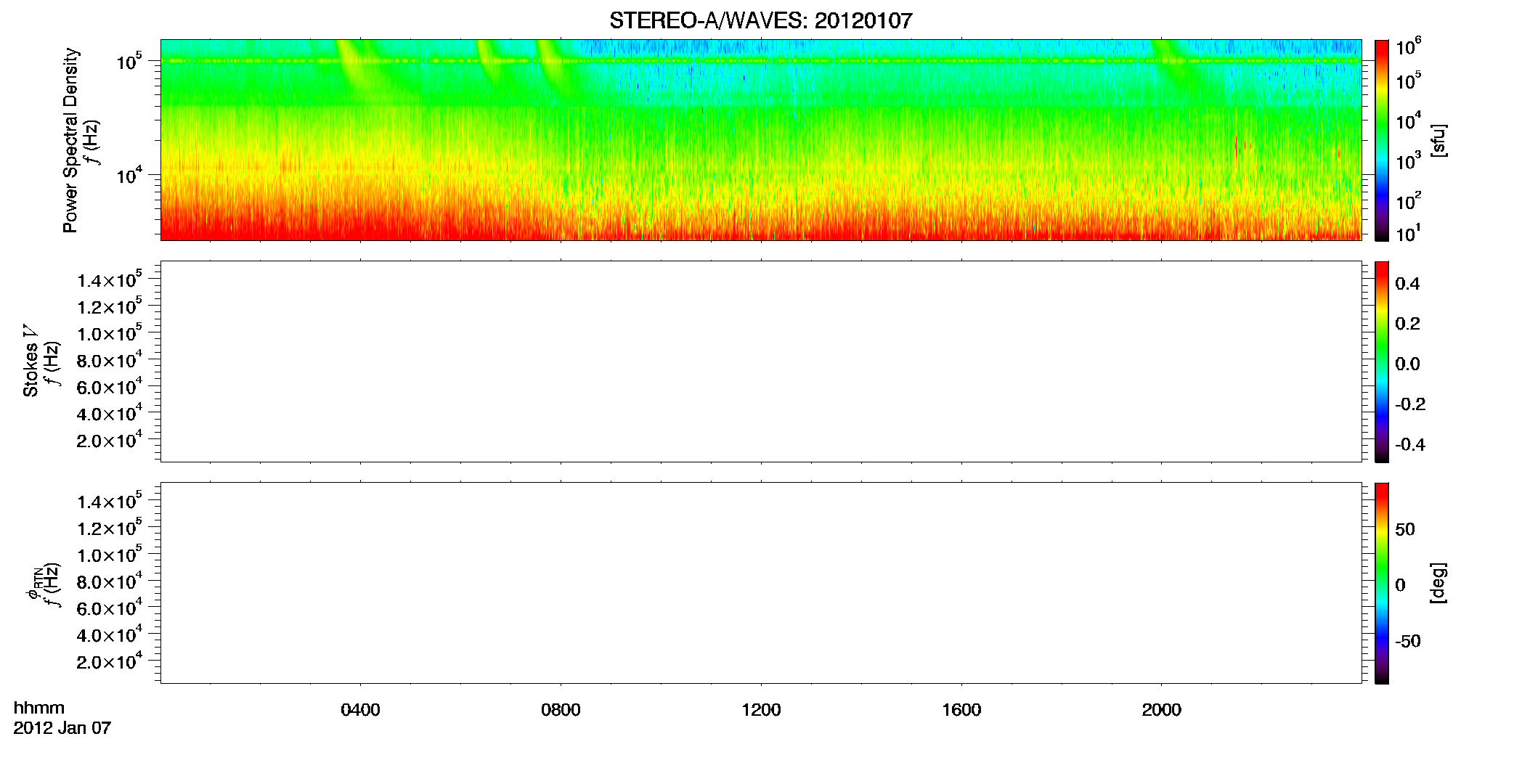This screenshot has width=1522, height=784.
Task: Click the 0800 time tick label
Action: click(561, 710)
